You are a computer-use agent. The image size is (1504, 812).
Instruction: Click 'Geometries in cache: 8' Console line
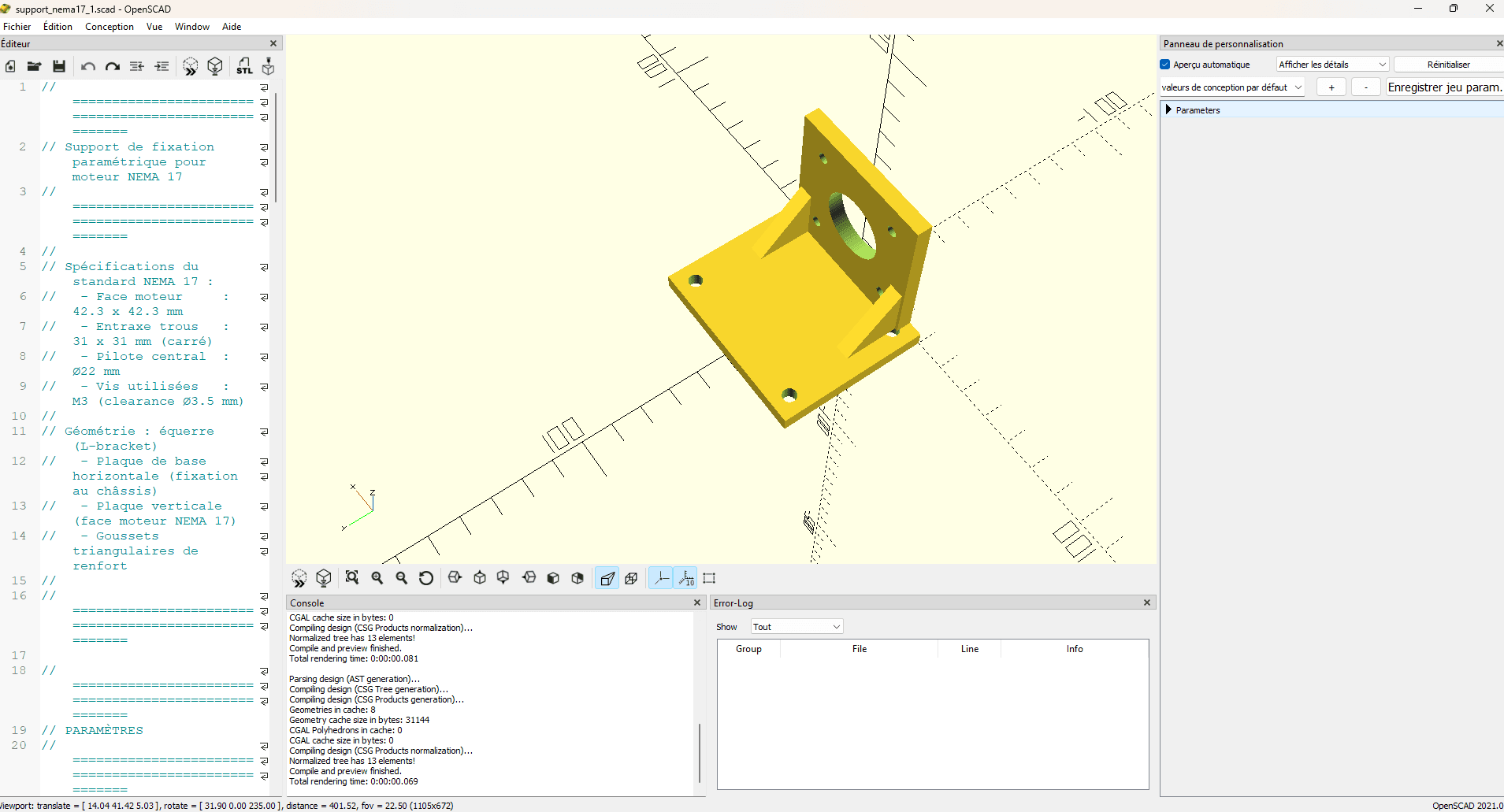click(332, 710)
